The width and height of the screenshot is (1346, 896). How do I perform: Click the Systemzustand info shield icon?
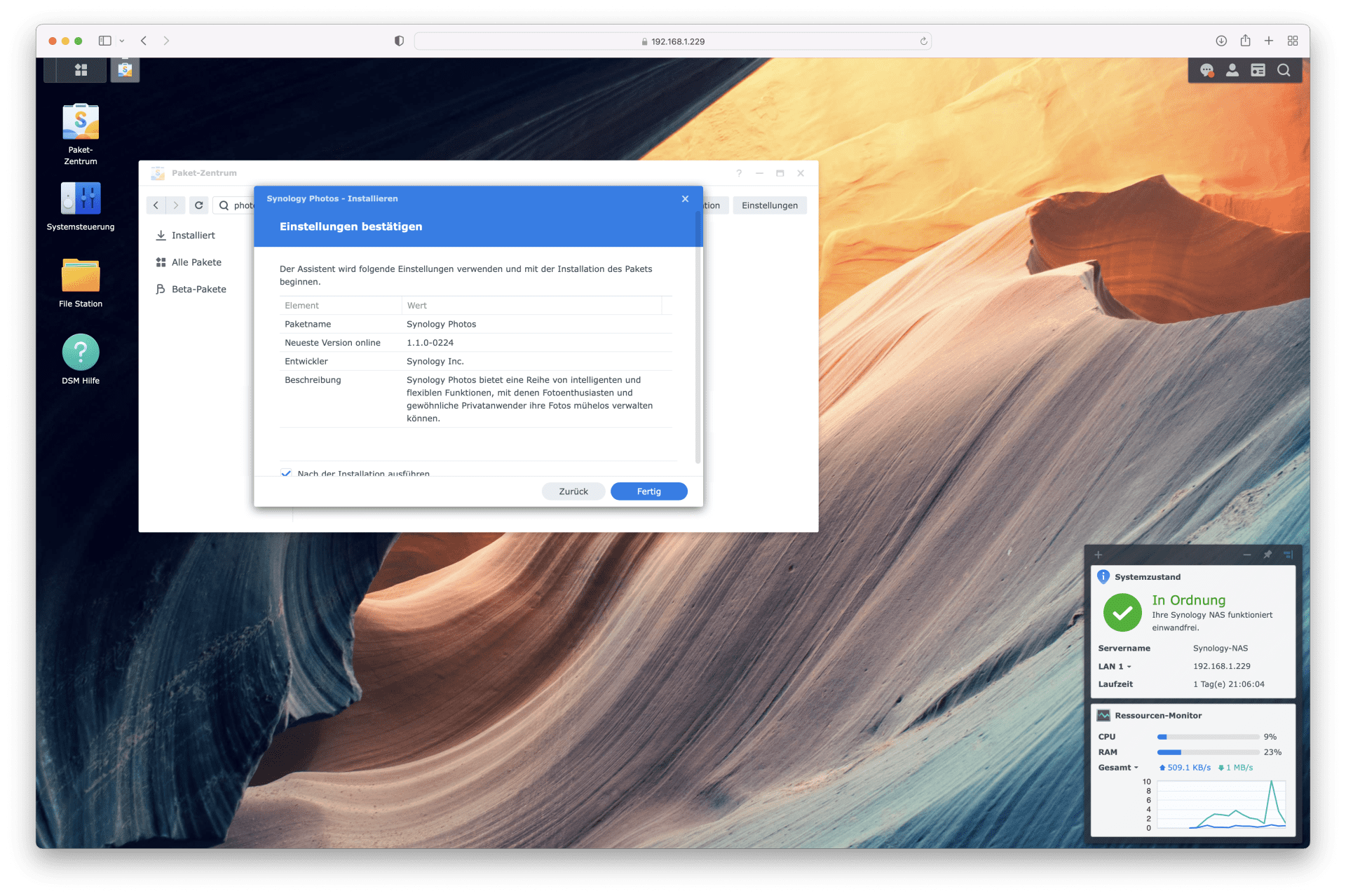point(1103,576)
